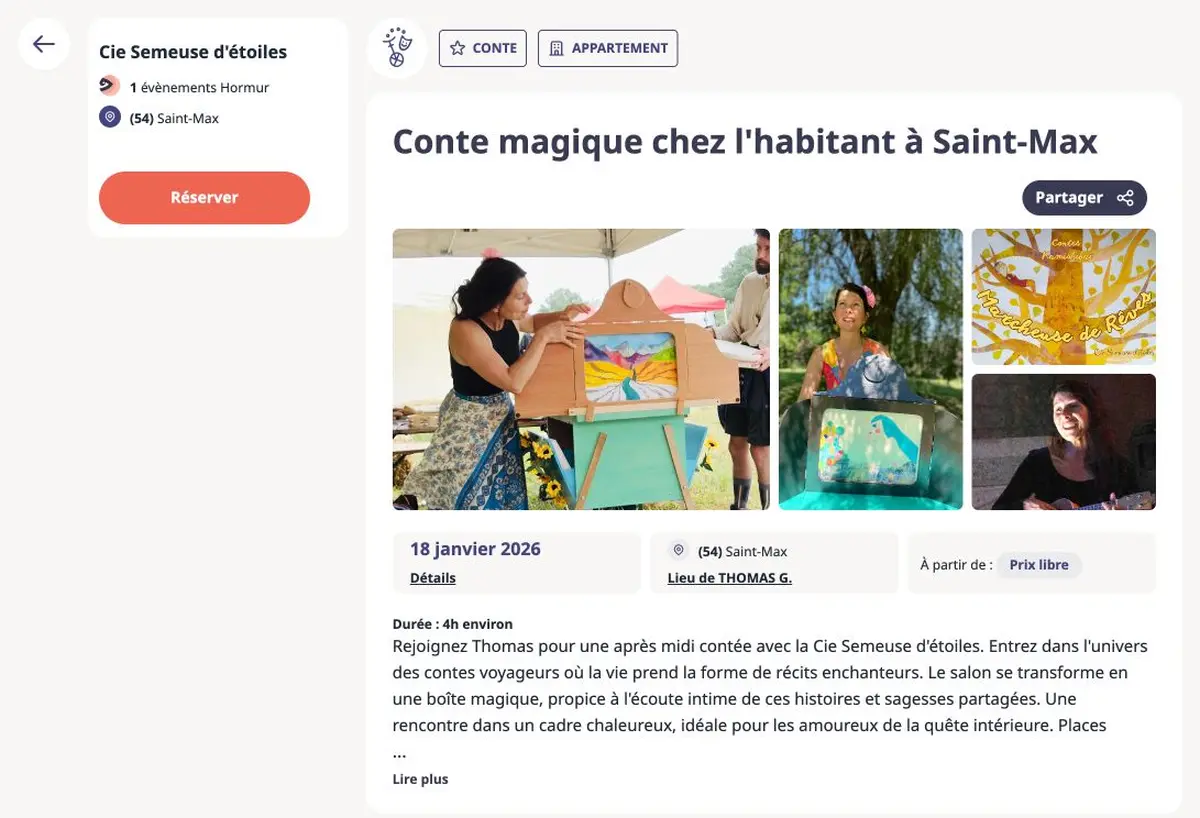The width and height of the screenshot is (1200, 818).
Task: Click the share icon inside the Partager button
Action: 1127,197
